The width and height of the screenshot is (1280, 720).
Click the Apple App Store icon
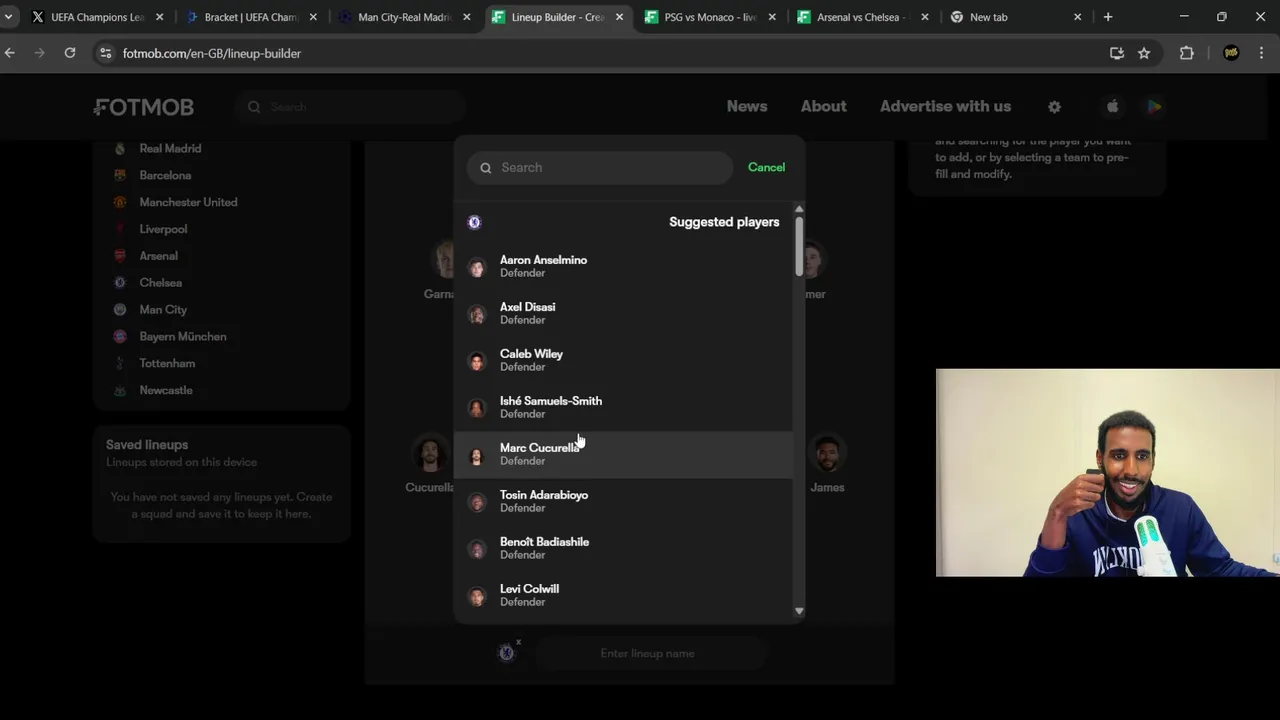click(x=1112, y=107)
